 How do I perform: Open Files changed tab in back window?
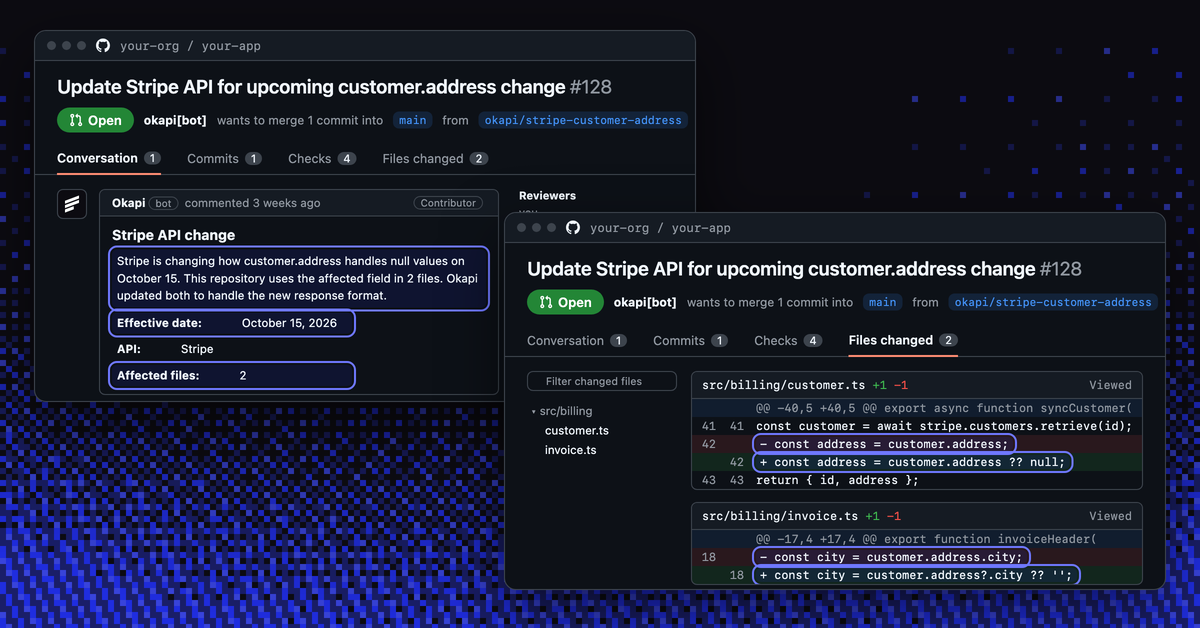coord(435,158)
